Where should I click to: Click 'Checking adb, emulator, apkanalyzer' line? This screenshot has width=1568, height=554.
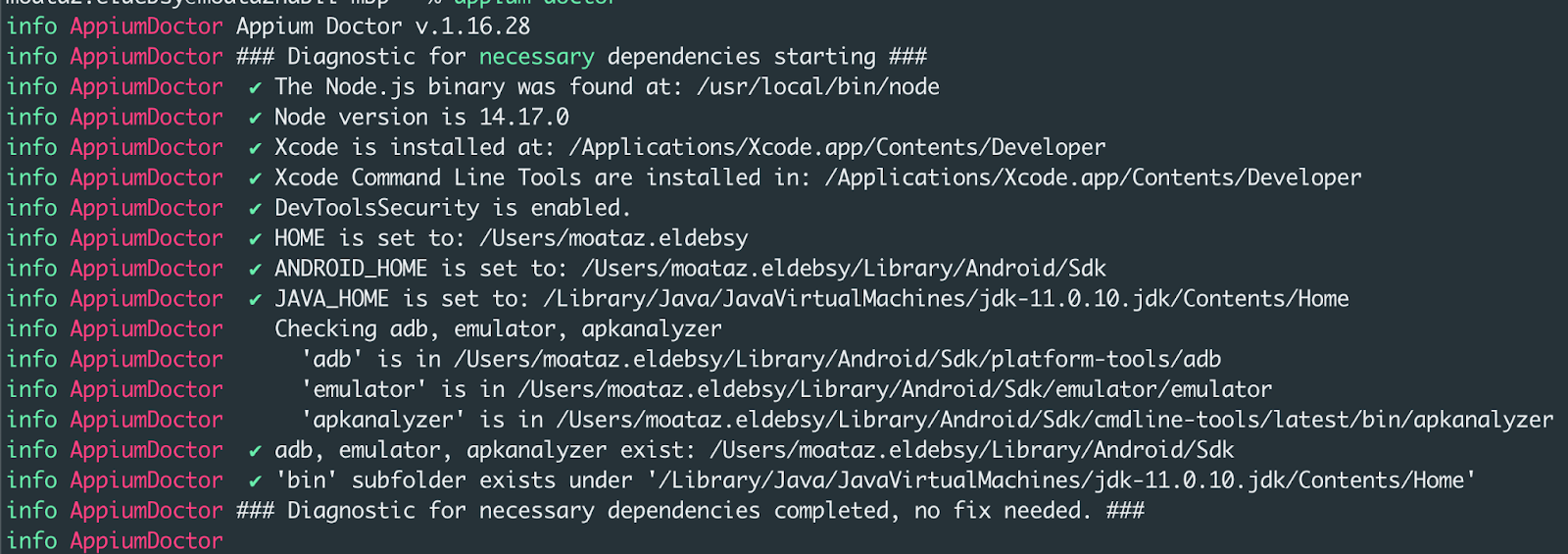[x=498, y=329]
